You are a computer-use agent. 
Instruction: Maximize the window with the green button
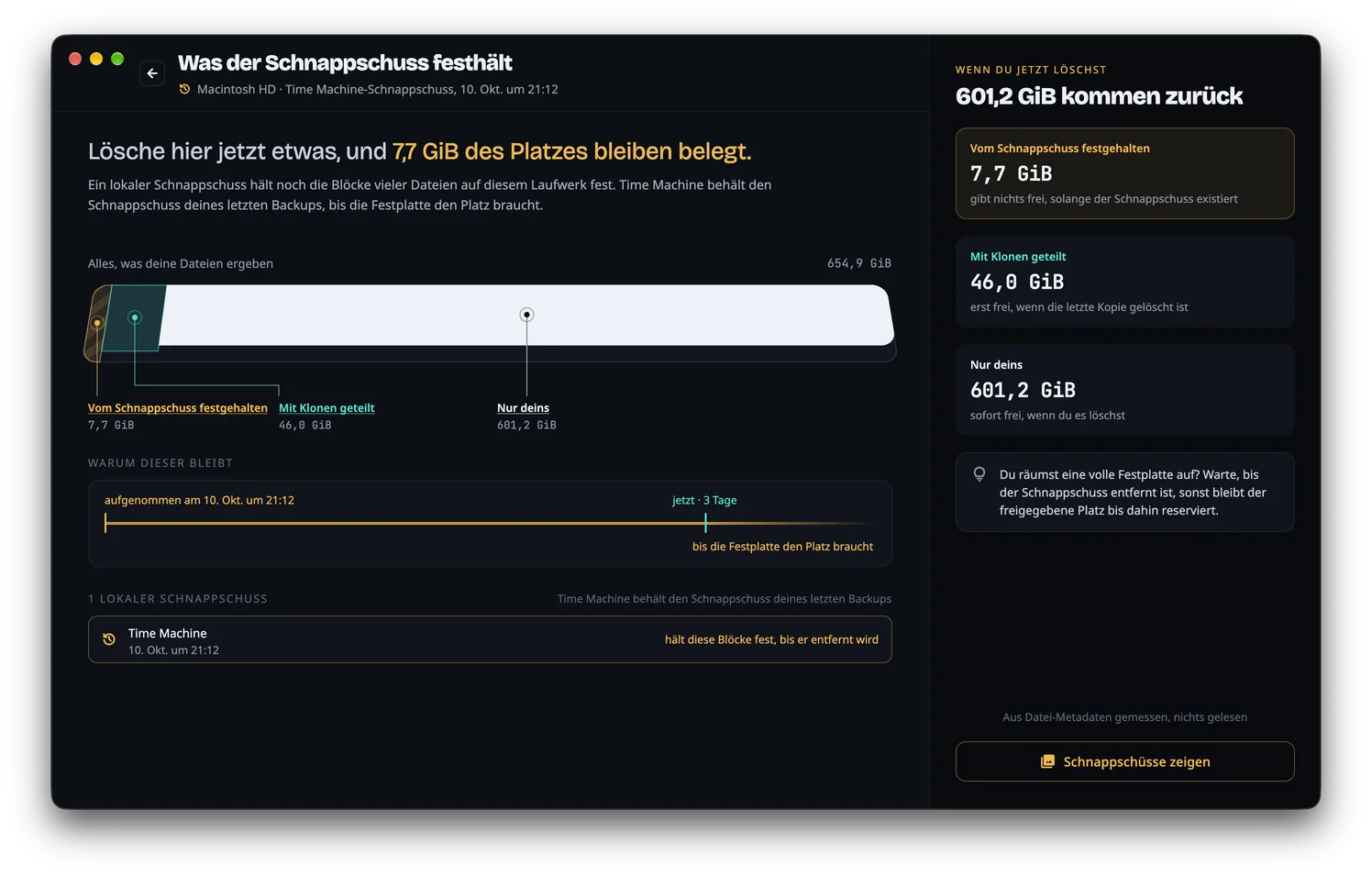pyautogui.click(x=117, y=59)
